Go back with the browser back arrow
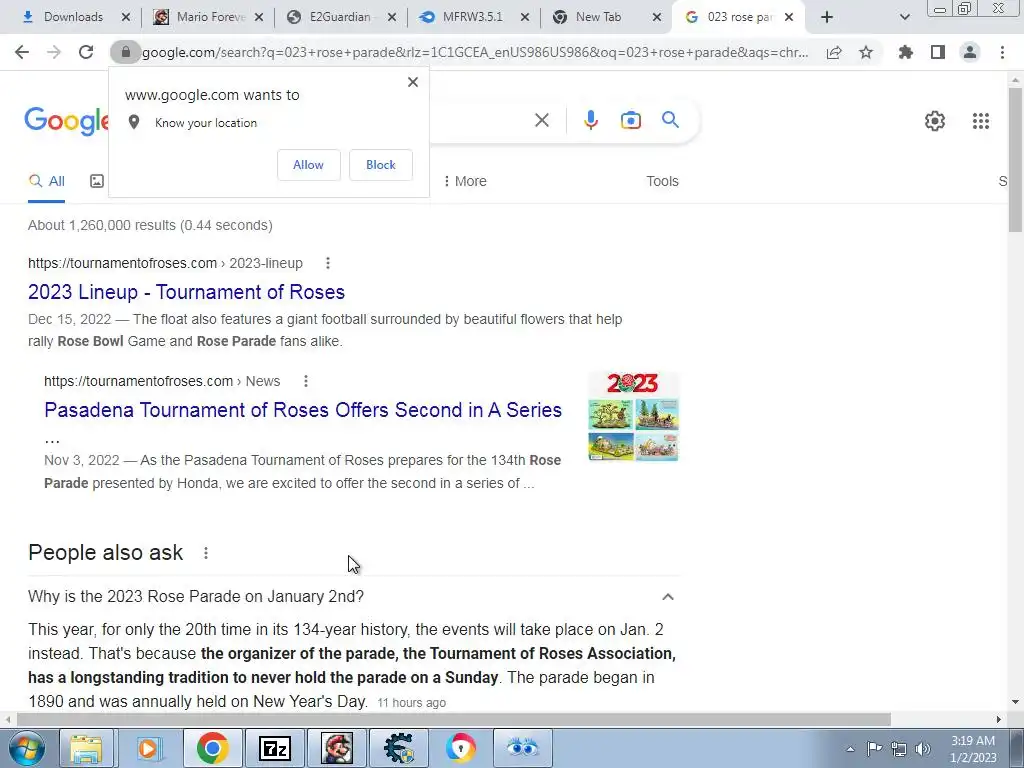The width and height of the screenshot is (1024, 768). tap(22, 52)
